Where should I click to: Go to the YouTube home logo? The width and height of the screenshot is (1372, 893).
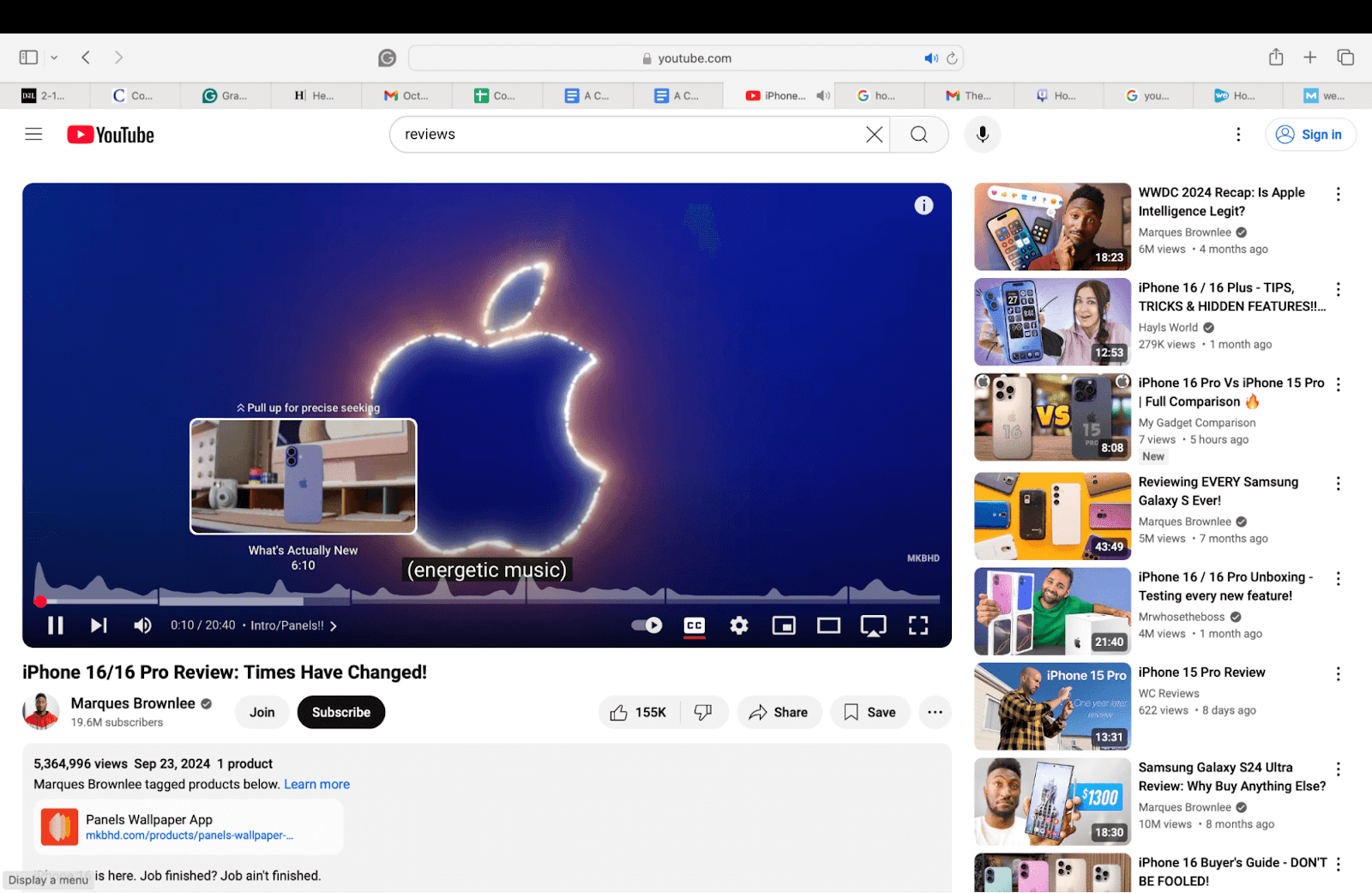coord(111,135)
